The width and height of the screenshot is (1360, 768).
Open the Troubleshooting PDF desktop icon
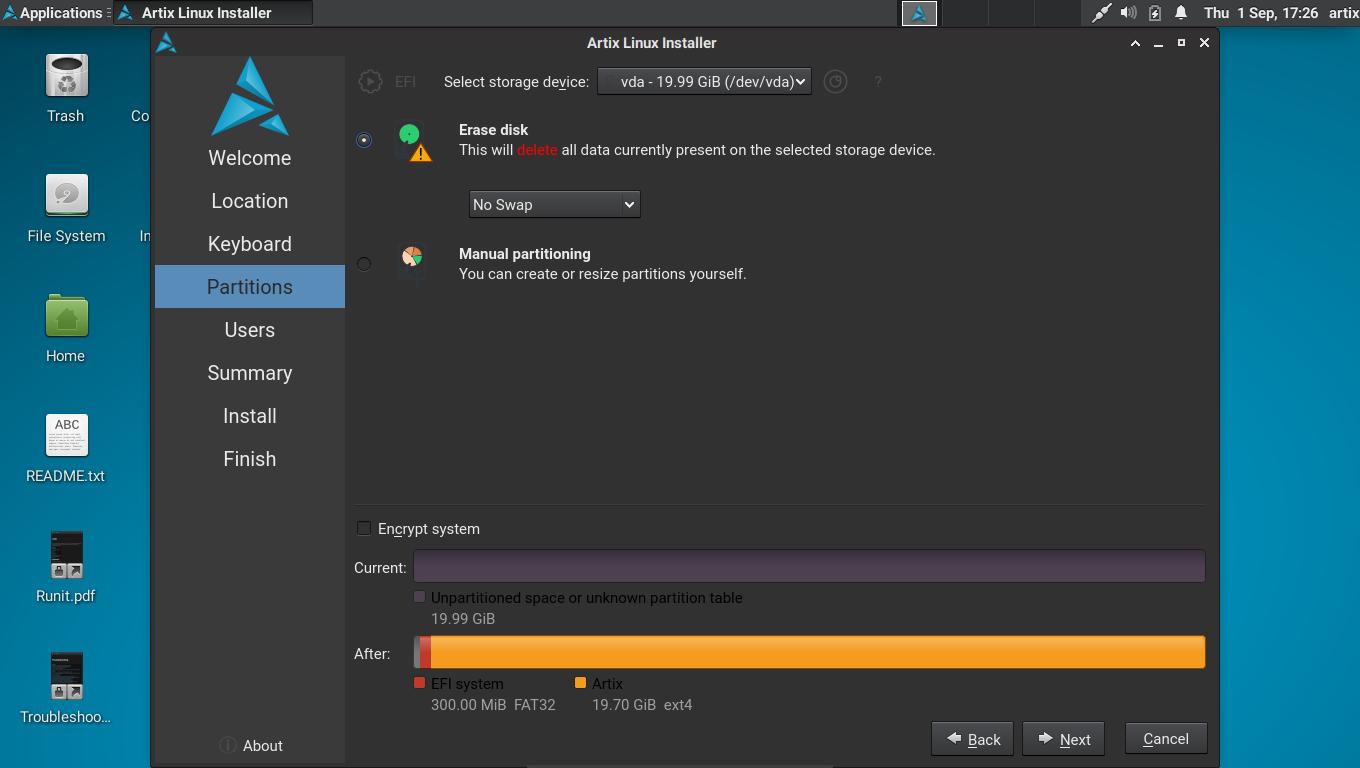[x=66, y=677]
